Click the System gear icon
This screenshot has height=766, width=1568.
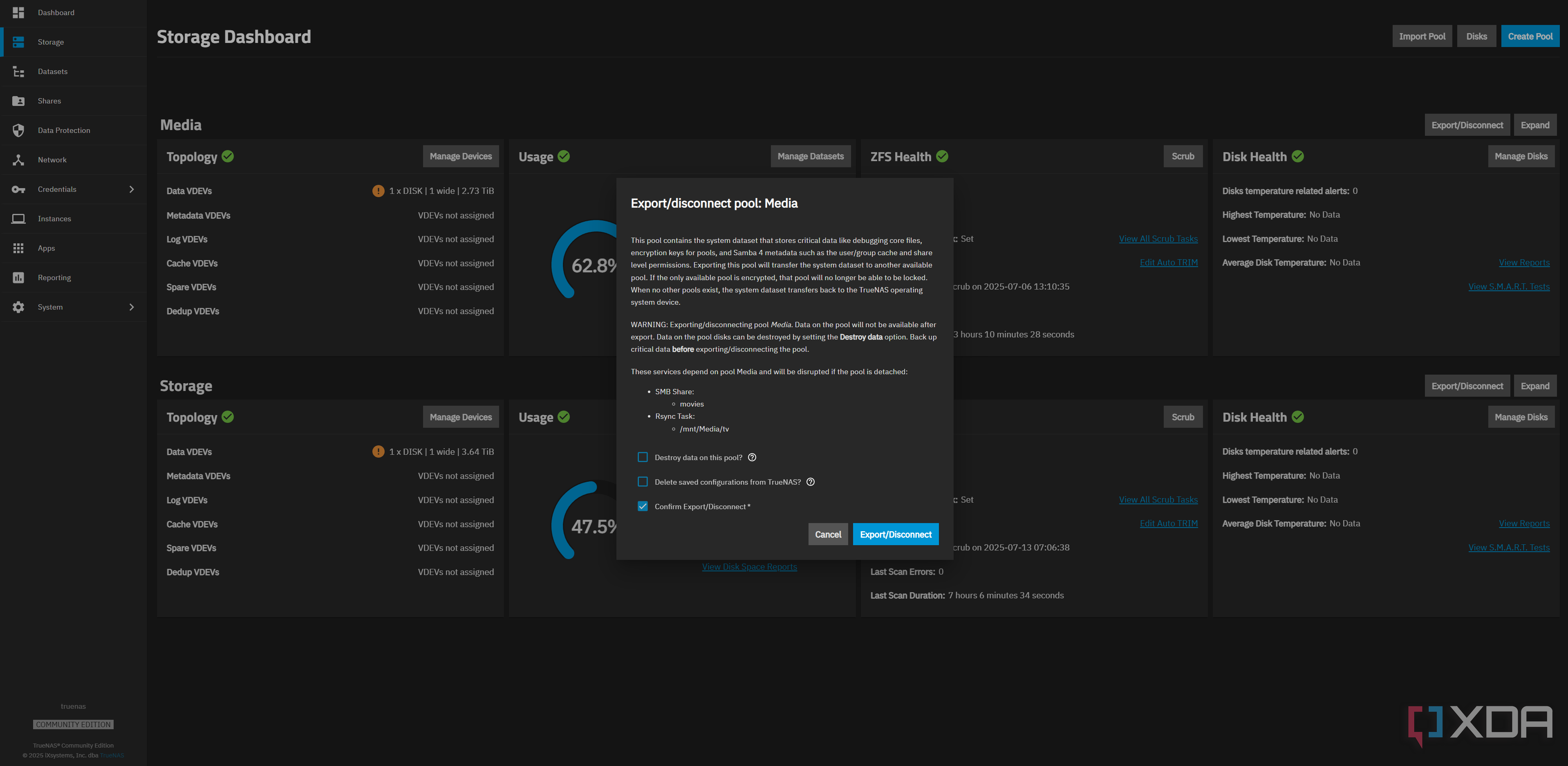coord(18,307)
